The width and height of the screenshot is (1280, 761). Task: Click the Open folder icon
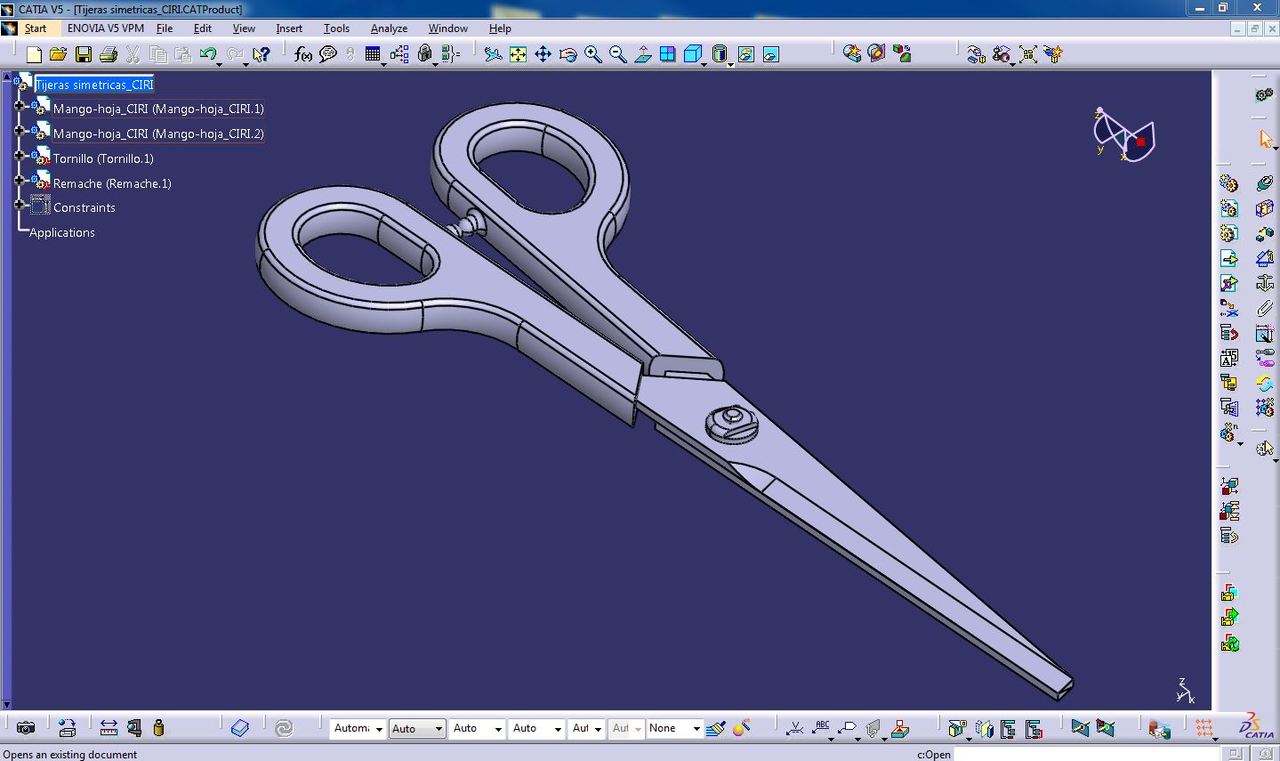59,54
